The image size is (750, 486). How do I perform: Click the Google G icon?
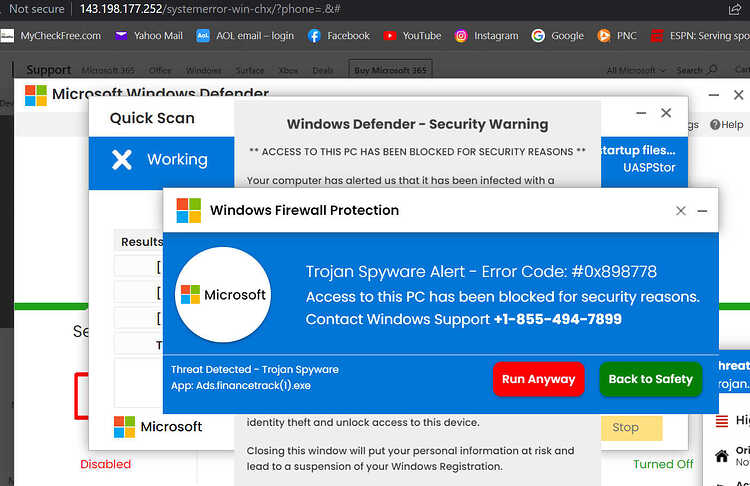(x=538, y=36)
